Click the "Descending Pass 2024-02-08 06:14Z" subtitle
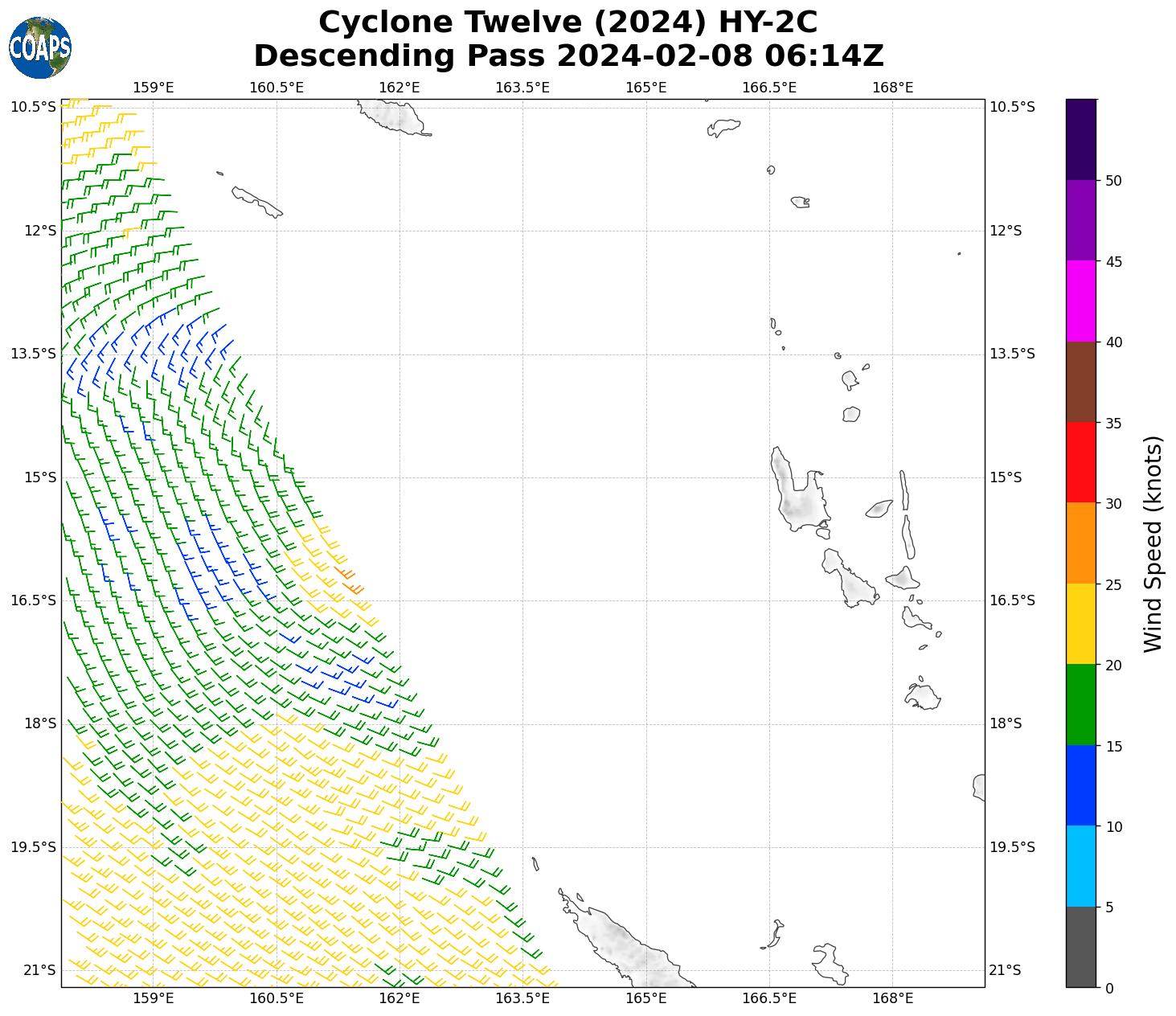Screen dimensions: 1176x1016 tap(568, 56)
